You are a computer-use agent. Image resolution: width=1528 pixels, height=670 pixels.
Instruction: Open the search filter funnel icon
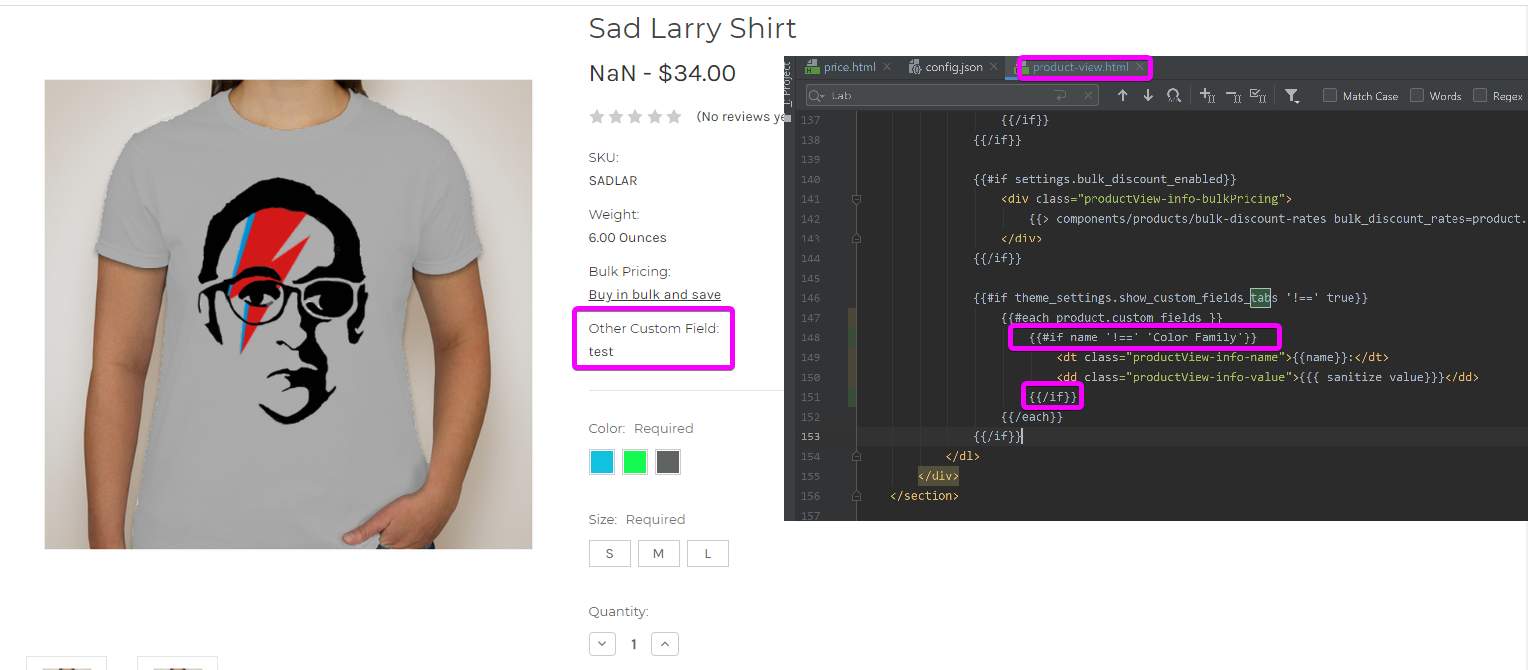point(1292,95)
